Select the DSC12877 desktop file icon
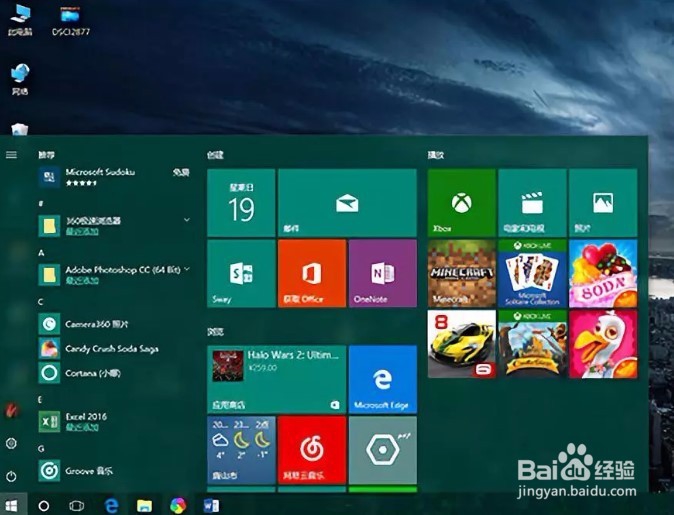Image resolution: width=674 pixels, height=515 pixels. (70, 20)
